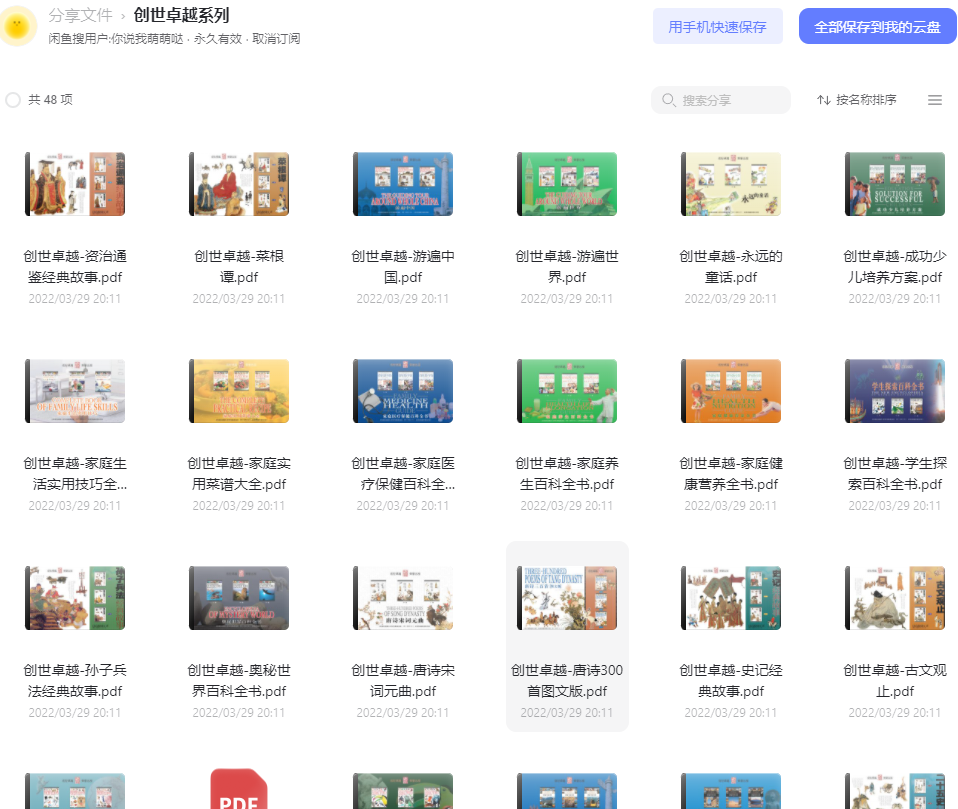Click the sort arrows icon
This screenshot has height=809, width=958.
[x=824, y=100]
